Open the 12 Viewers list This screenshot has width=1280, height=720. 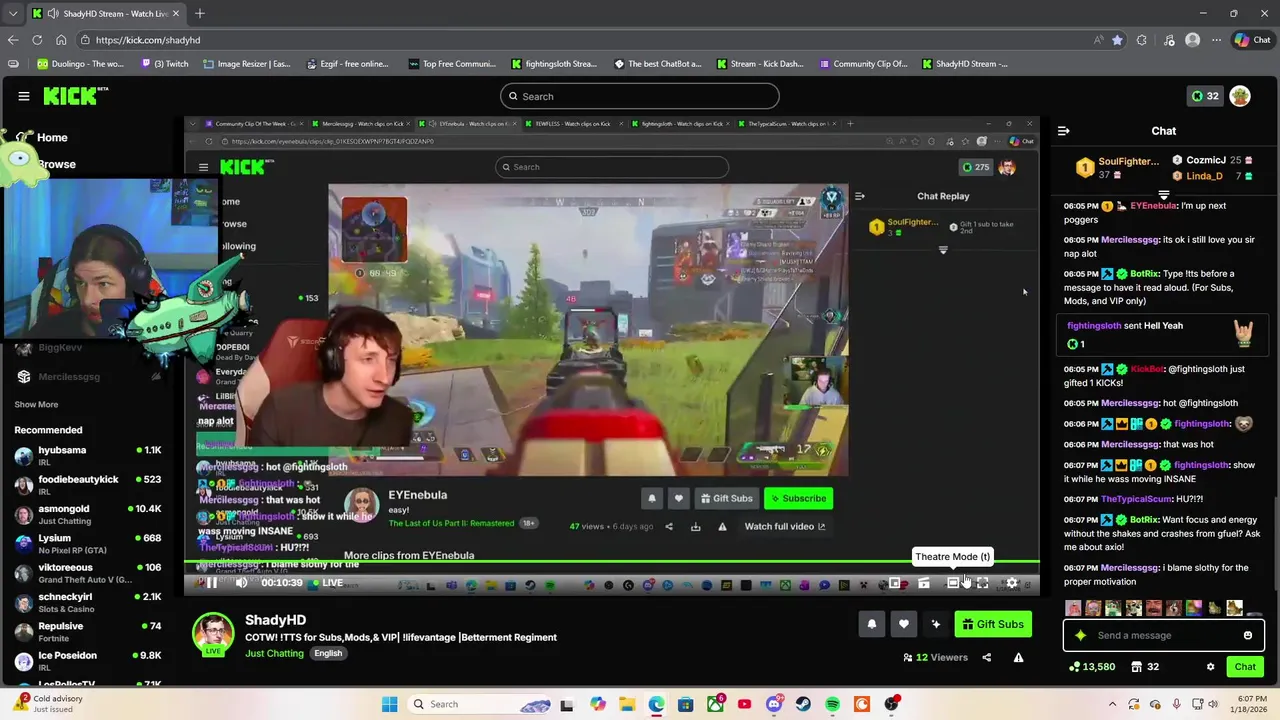pyautogui.click(x=935, y=657)
